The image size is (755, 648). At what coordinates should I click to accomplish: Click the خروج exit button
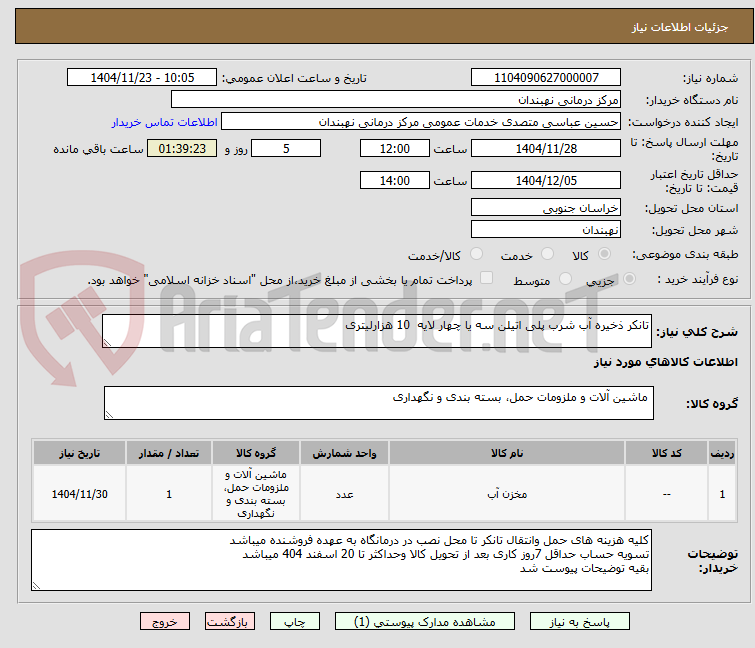click(165, 622)
